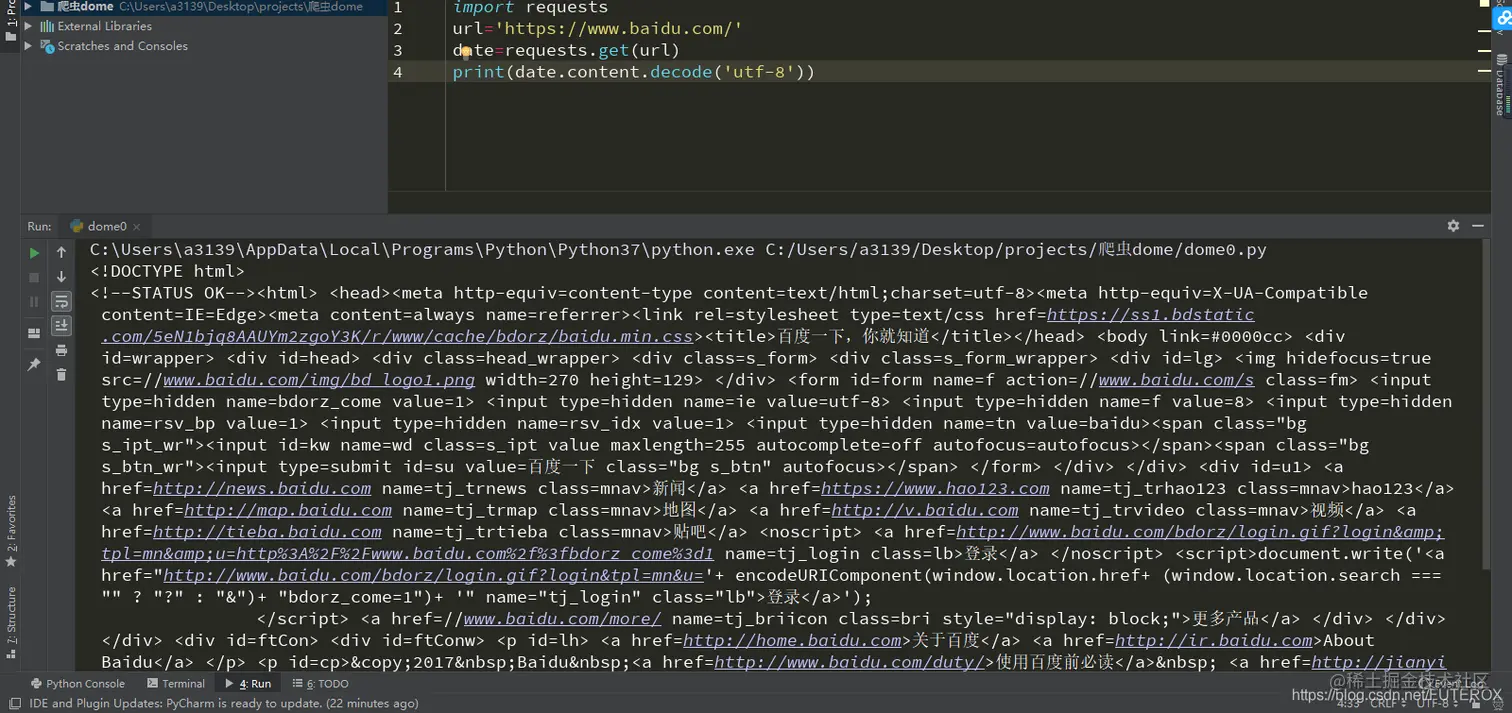This screenshot has width=1512, height=713.
Task: Open the Database side tool window
Action: click(x=1500, y=87)
